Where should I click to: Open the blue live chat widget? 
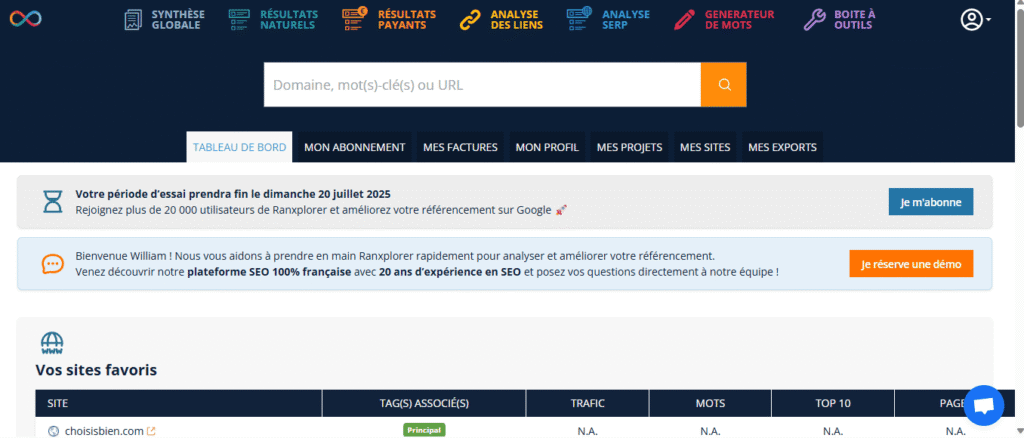click(984, 405)
